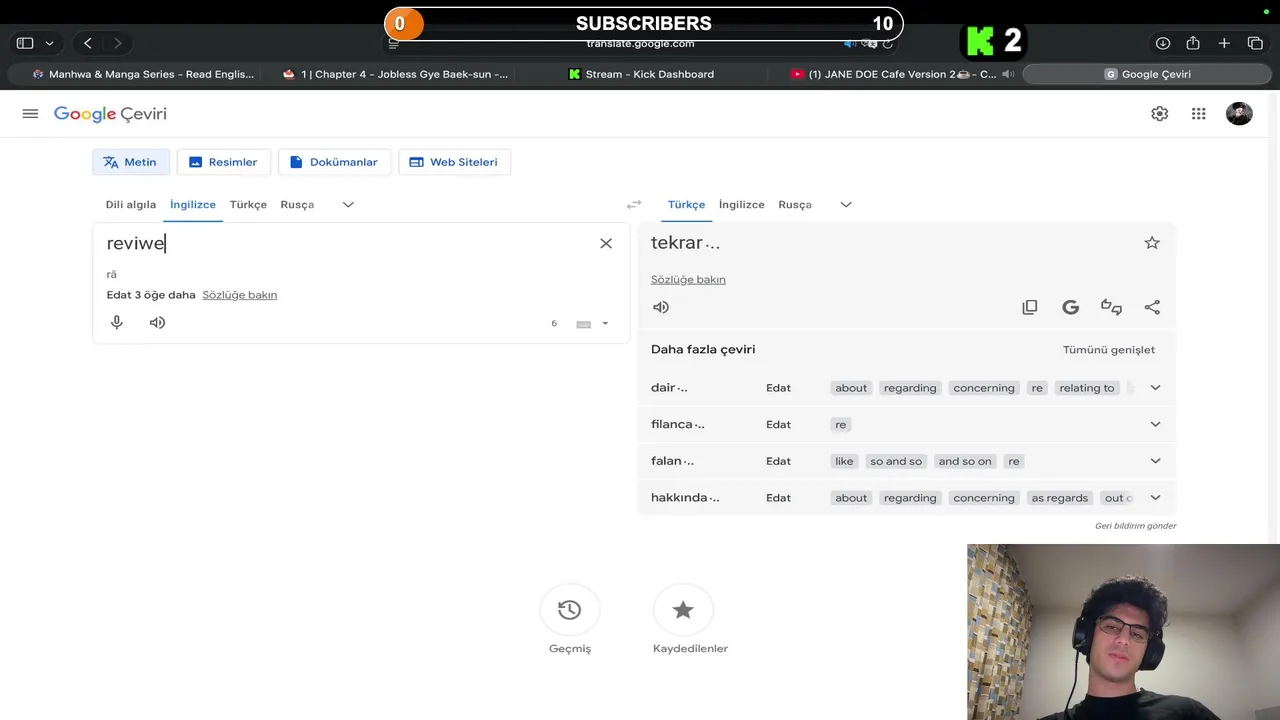Start voice input with the microphone
Screen dimensions: 1280x720
(117, 322)
